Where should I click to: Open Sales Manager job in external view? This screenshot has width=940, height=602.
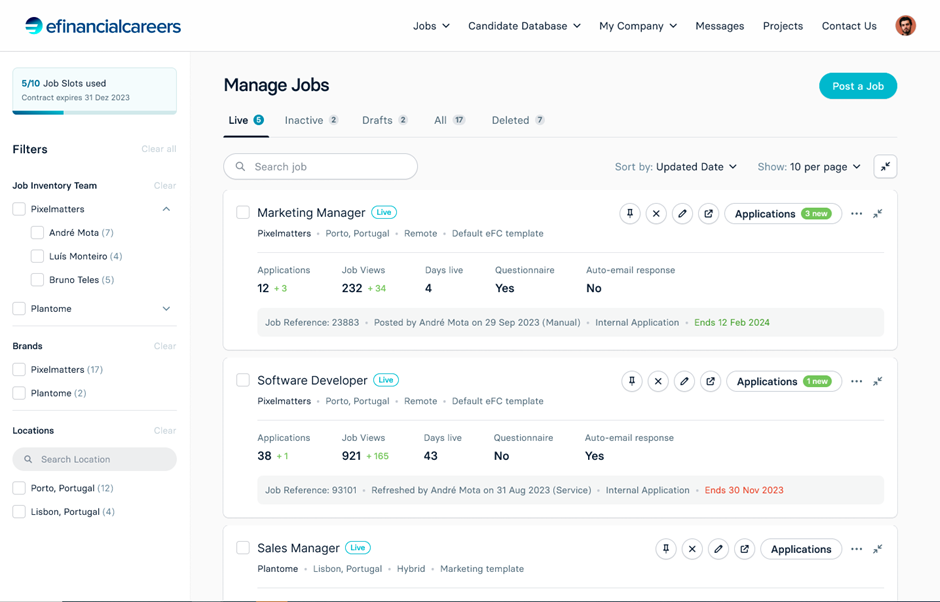pyautogui.click(x=745, y=549)
